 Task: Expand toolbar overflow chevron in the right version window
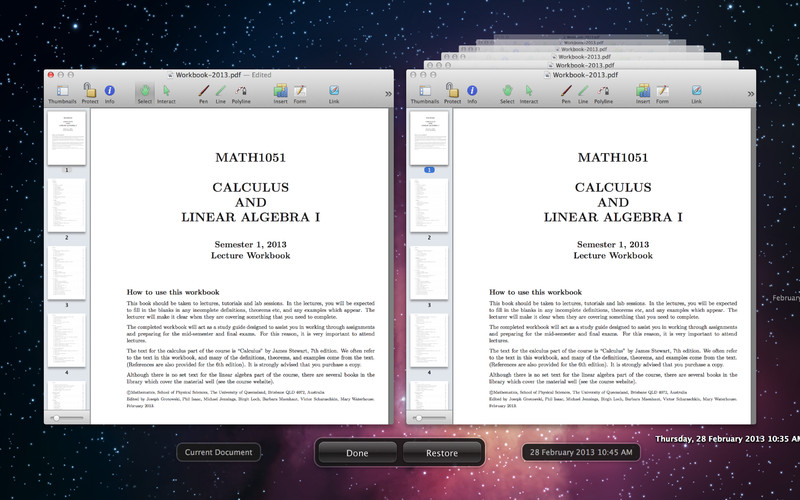(x=751, y=94)
